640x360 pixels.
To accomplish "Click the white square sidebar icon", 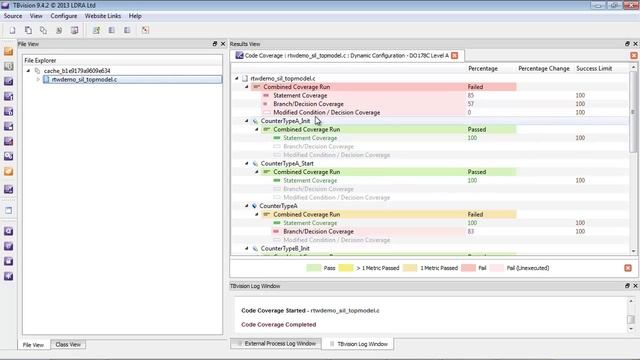I will 8,211.
